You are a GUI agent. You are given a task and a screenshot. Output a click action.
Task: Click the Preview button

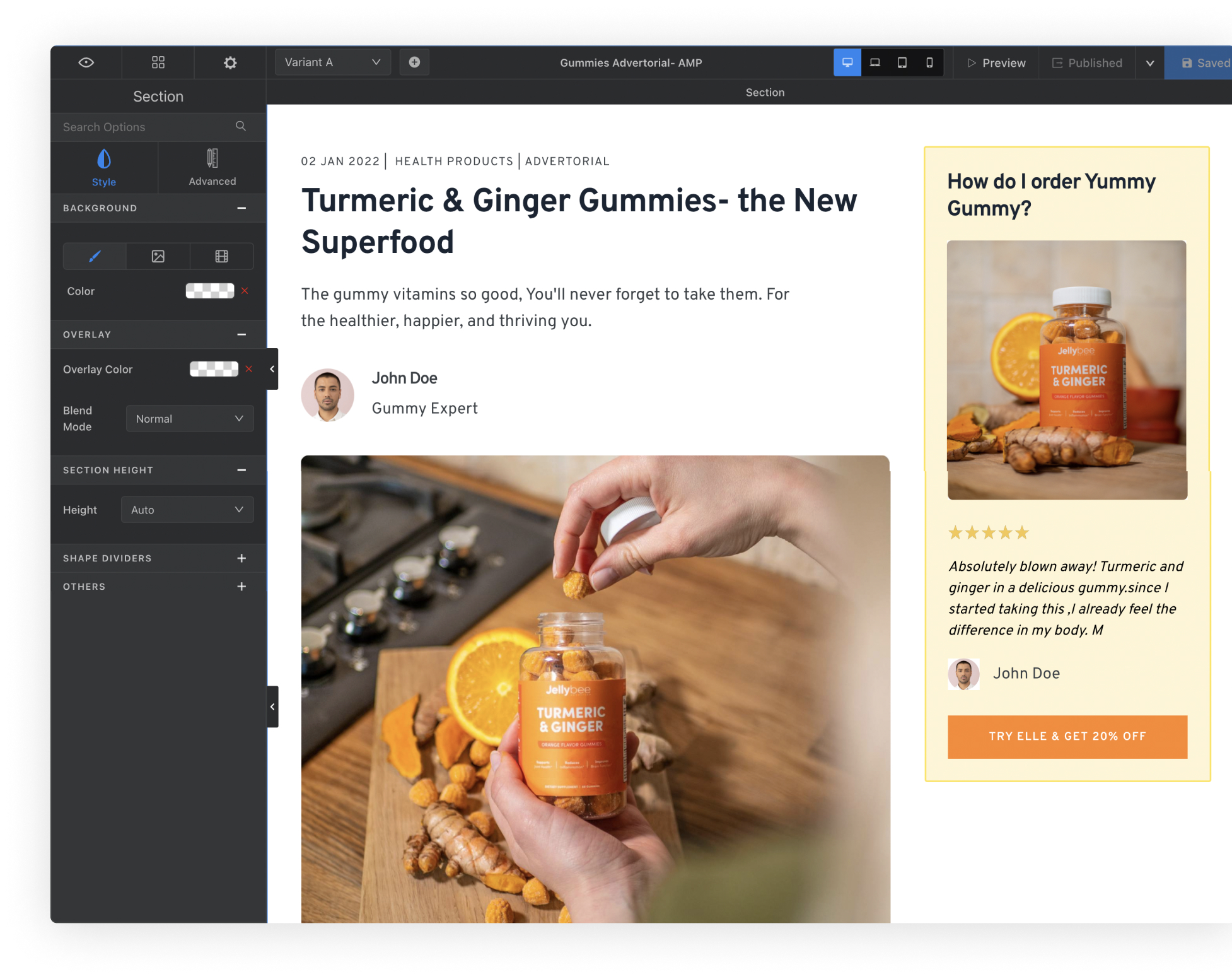(x=996, y=63)
